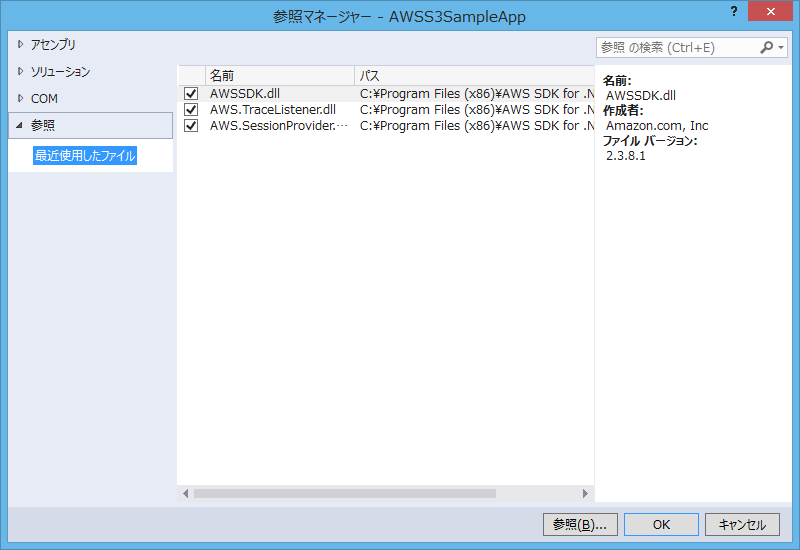Click the OK button
Image resolution: width=800 pixels, height=550 pixels.
point(661,524)
